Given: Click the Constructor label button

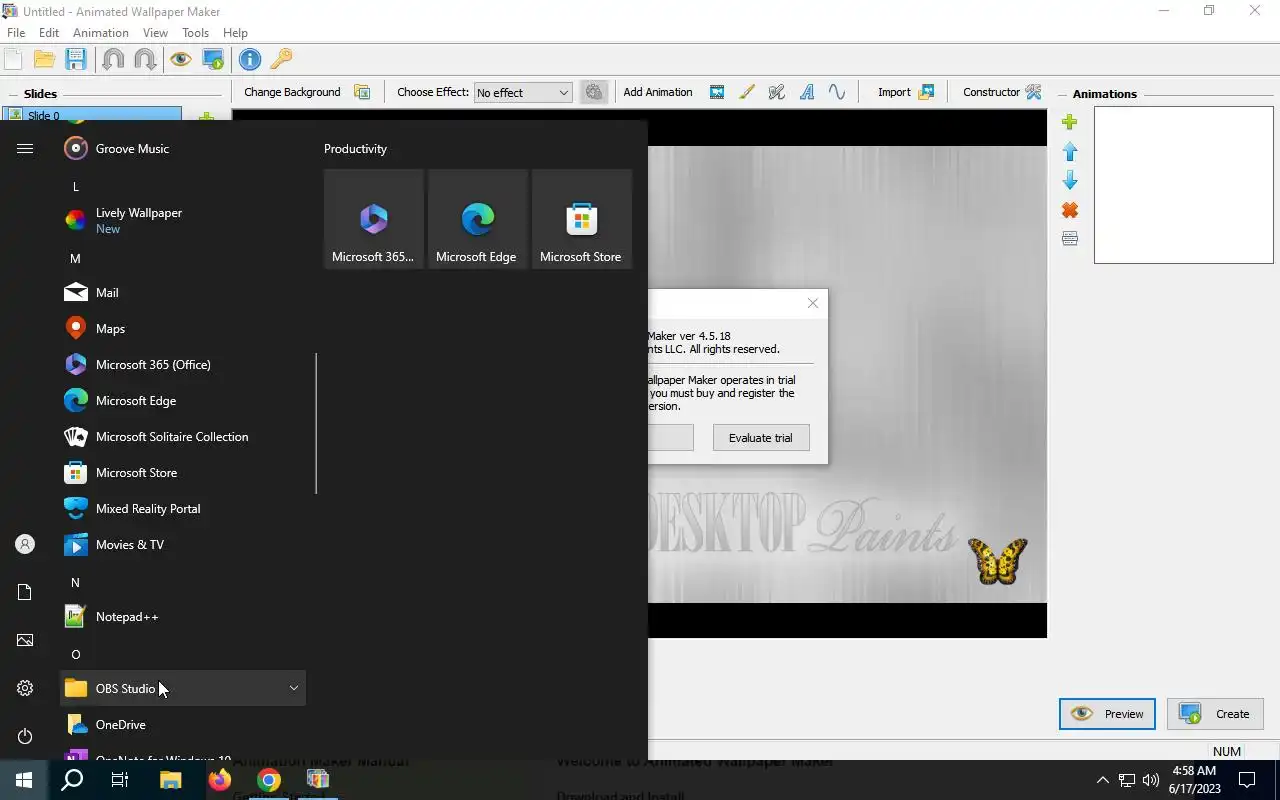Looking at the screenshot, I should point(991,92).
